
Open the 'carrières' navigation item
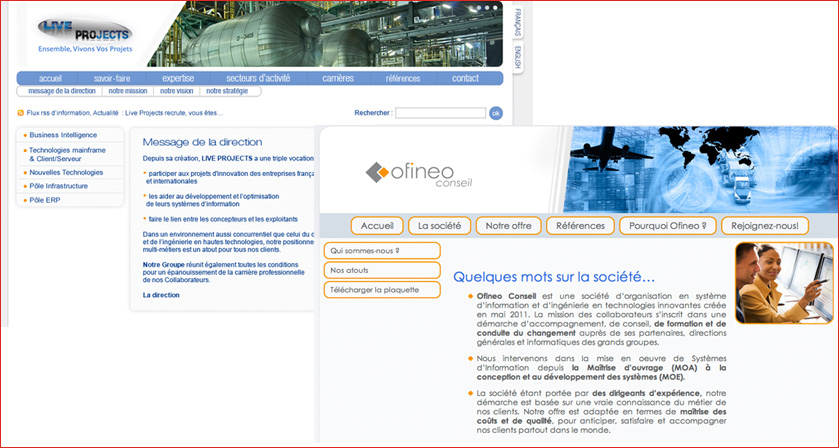(x=338, y=78)
